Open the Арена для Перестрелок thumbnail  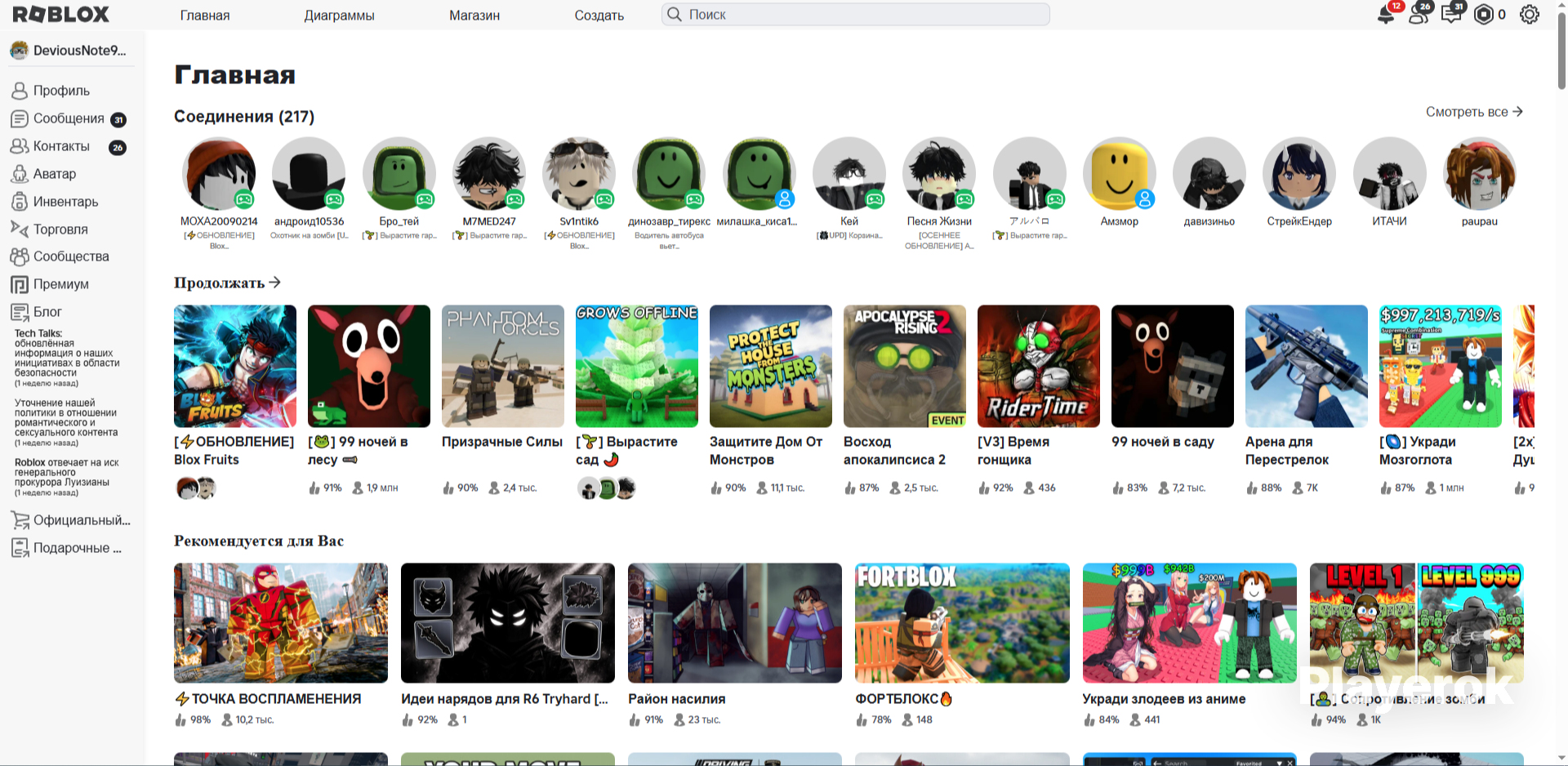coord(1307,367)
